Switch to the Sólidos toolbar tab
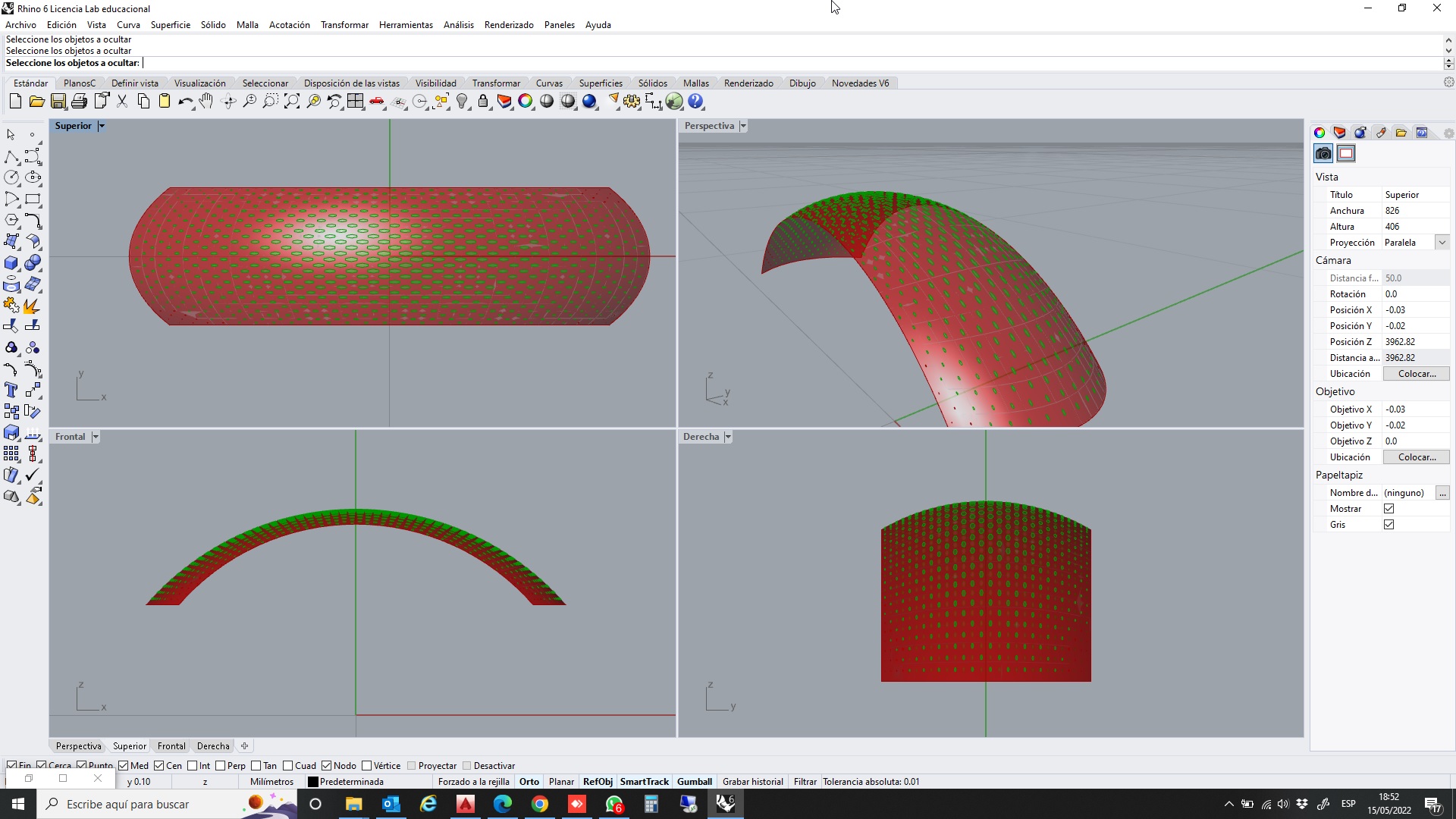 point(652,83)
